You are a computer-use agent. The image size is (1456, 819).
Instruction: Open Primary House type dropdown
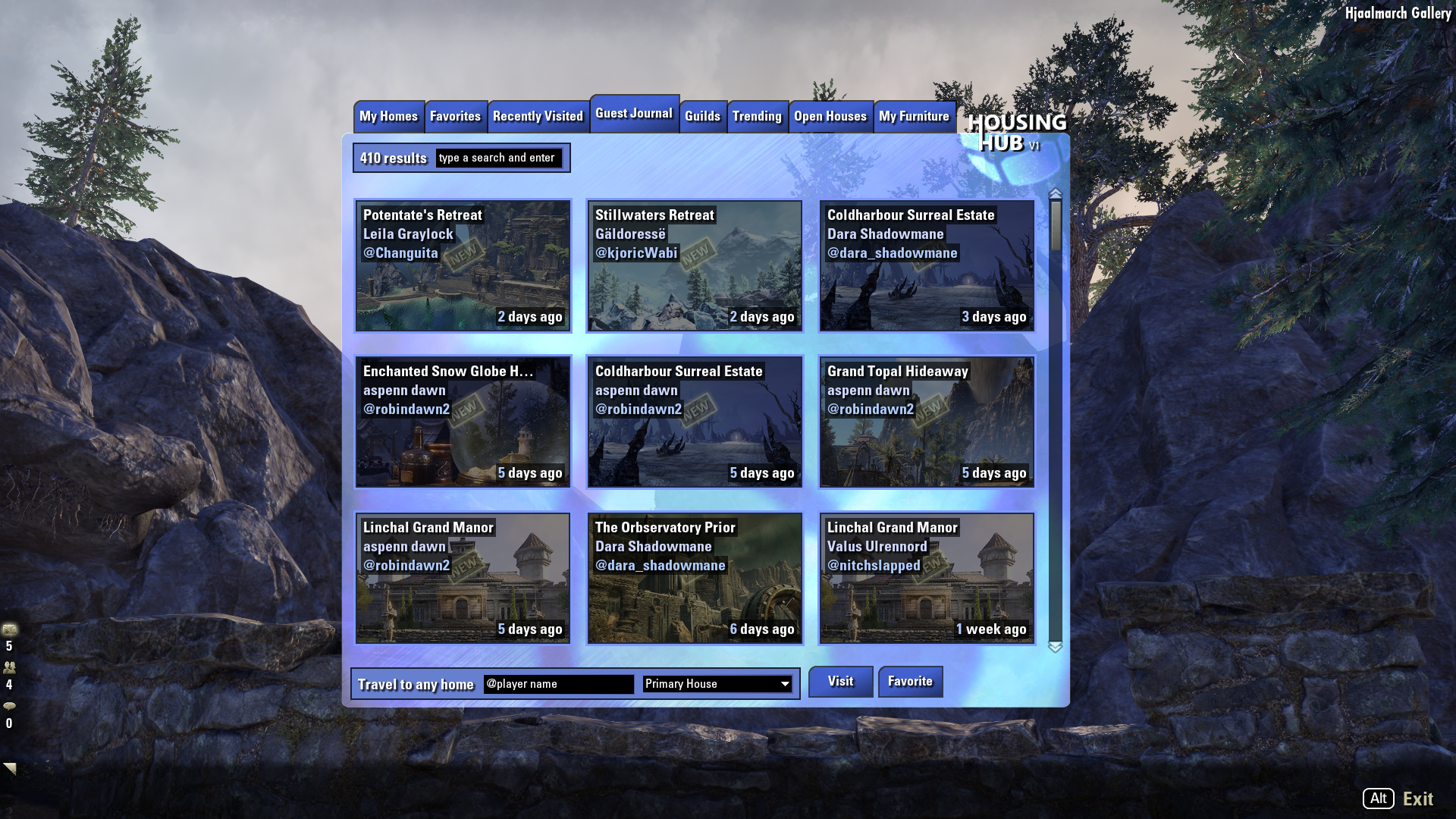[715, 683]
